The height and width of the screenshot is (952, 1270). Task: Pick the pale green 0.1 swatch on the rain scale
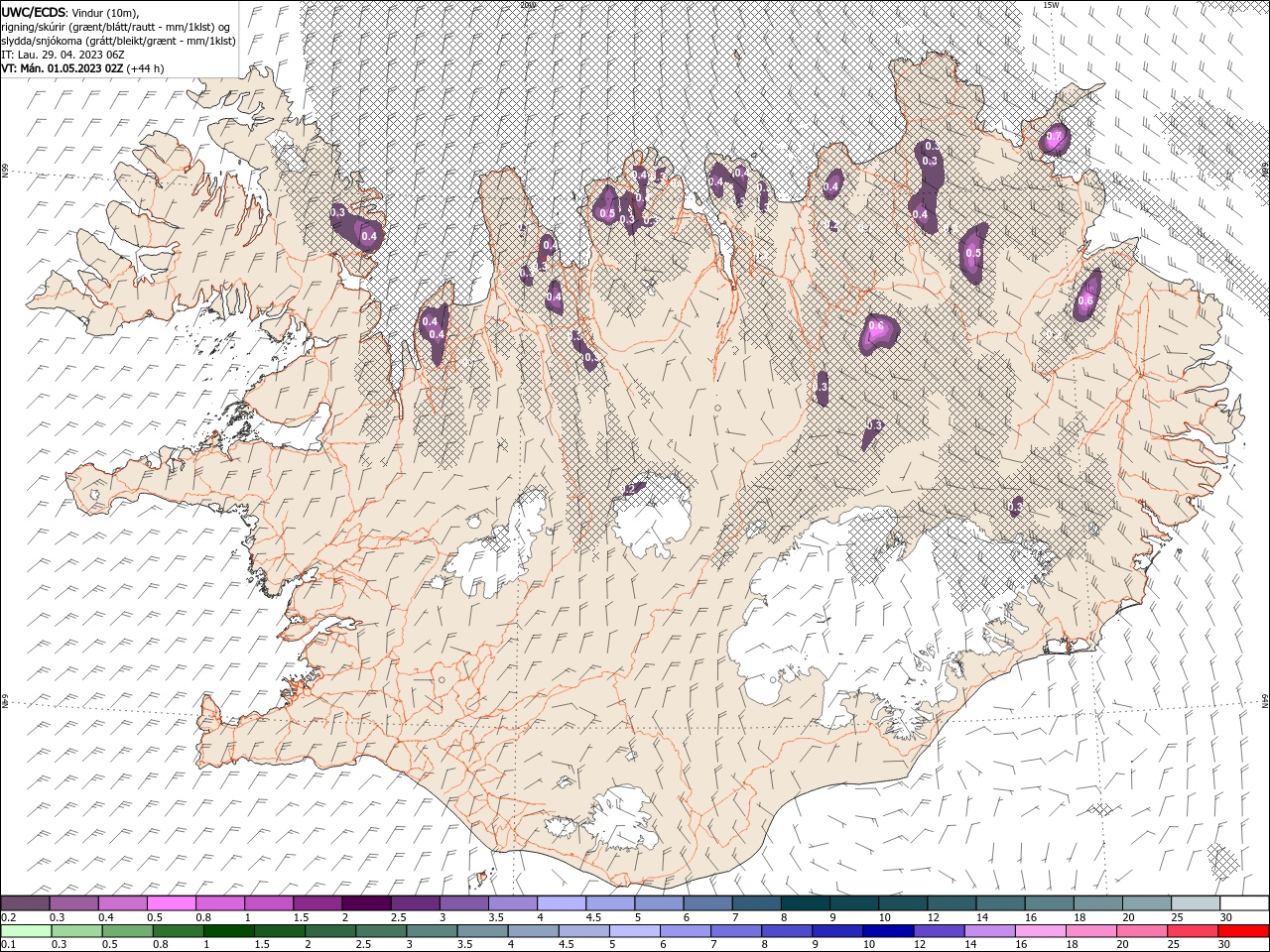tap(26, 931)
